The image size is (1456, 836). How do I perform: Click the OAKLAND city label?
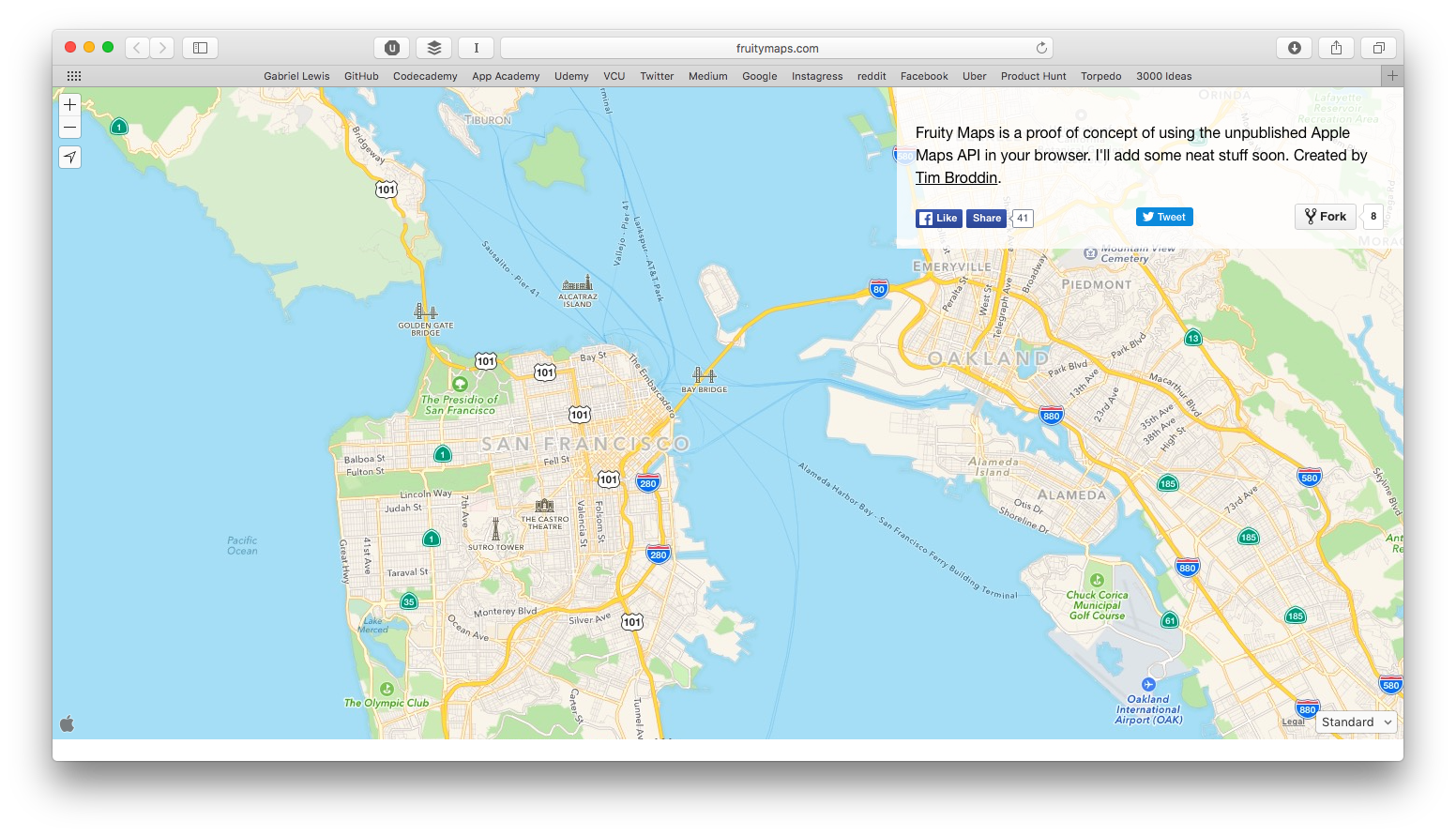pos(989,358)
